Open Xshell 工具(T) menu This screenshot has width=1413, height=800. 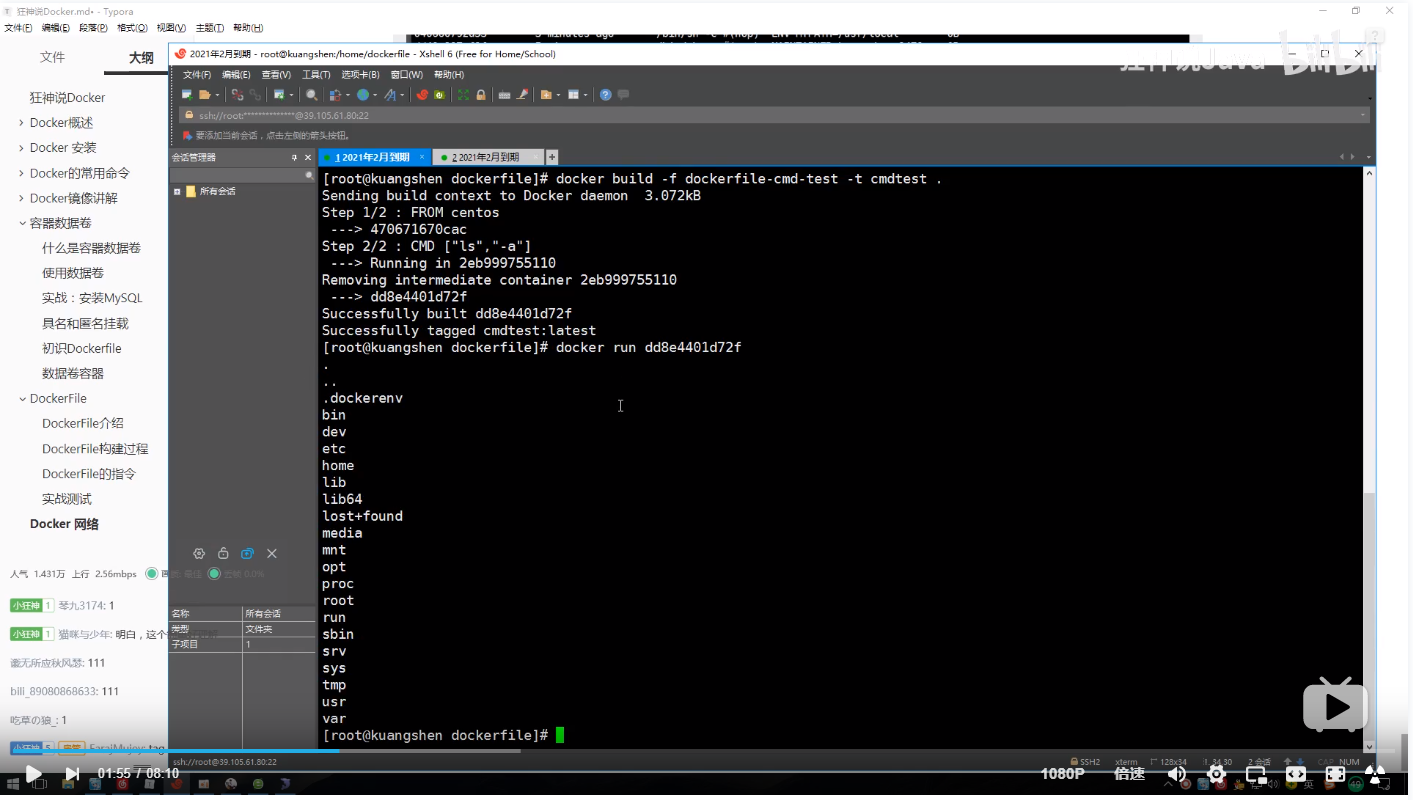[x=316, y=75]
